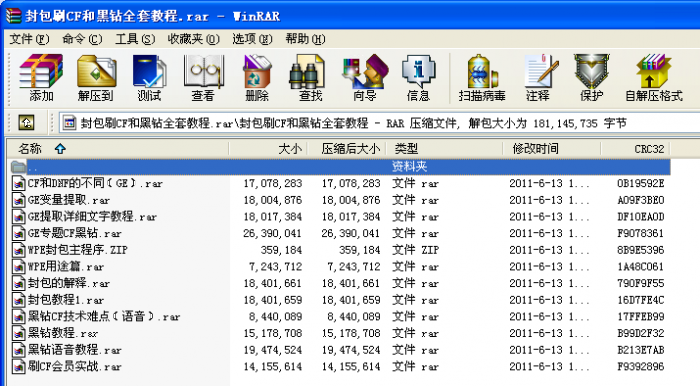The width and height of the screenshot is (700, 386).
Task: Open the 查看 (View) book icon
Action: point(203,78)
